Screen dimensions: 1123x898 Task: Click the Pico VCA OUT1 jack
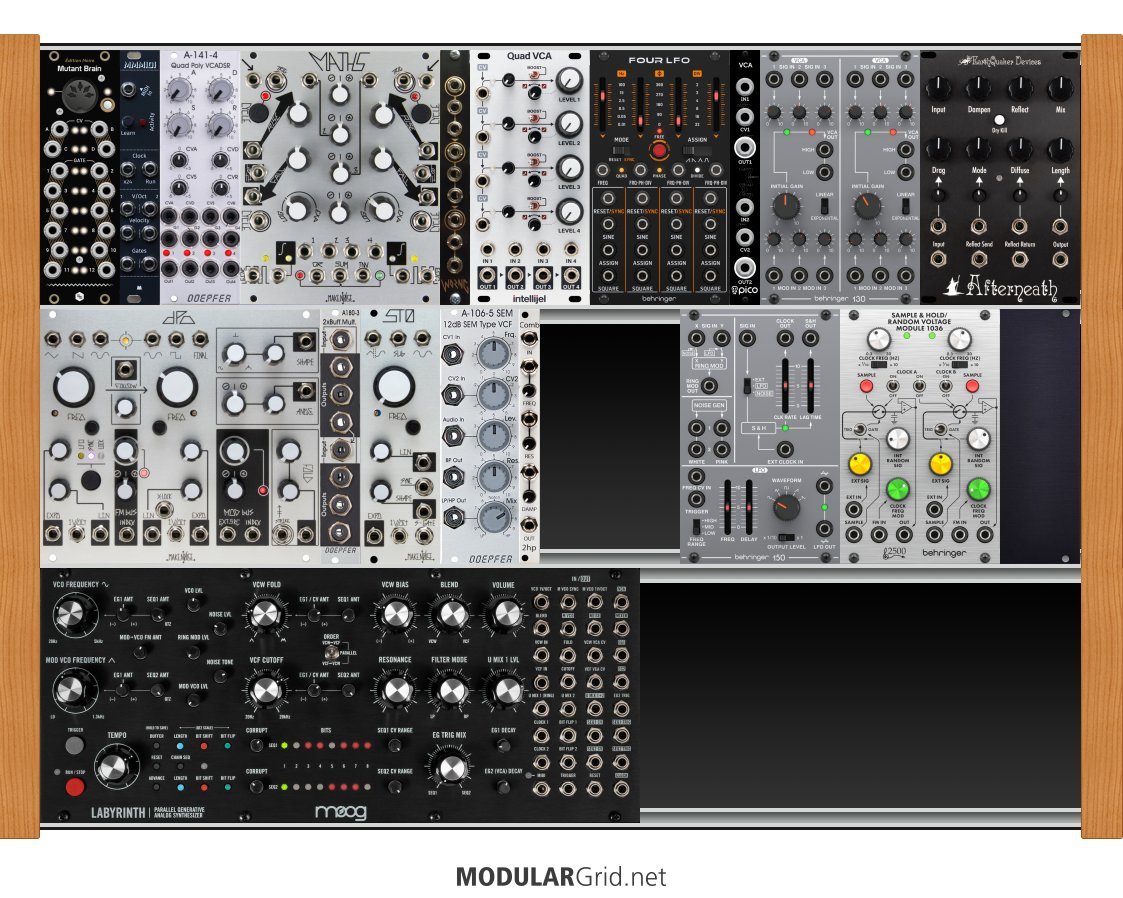click(745, 147)
